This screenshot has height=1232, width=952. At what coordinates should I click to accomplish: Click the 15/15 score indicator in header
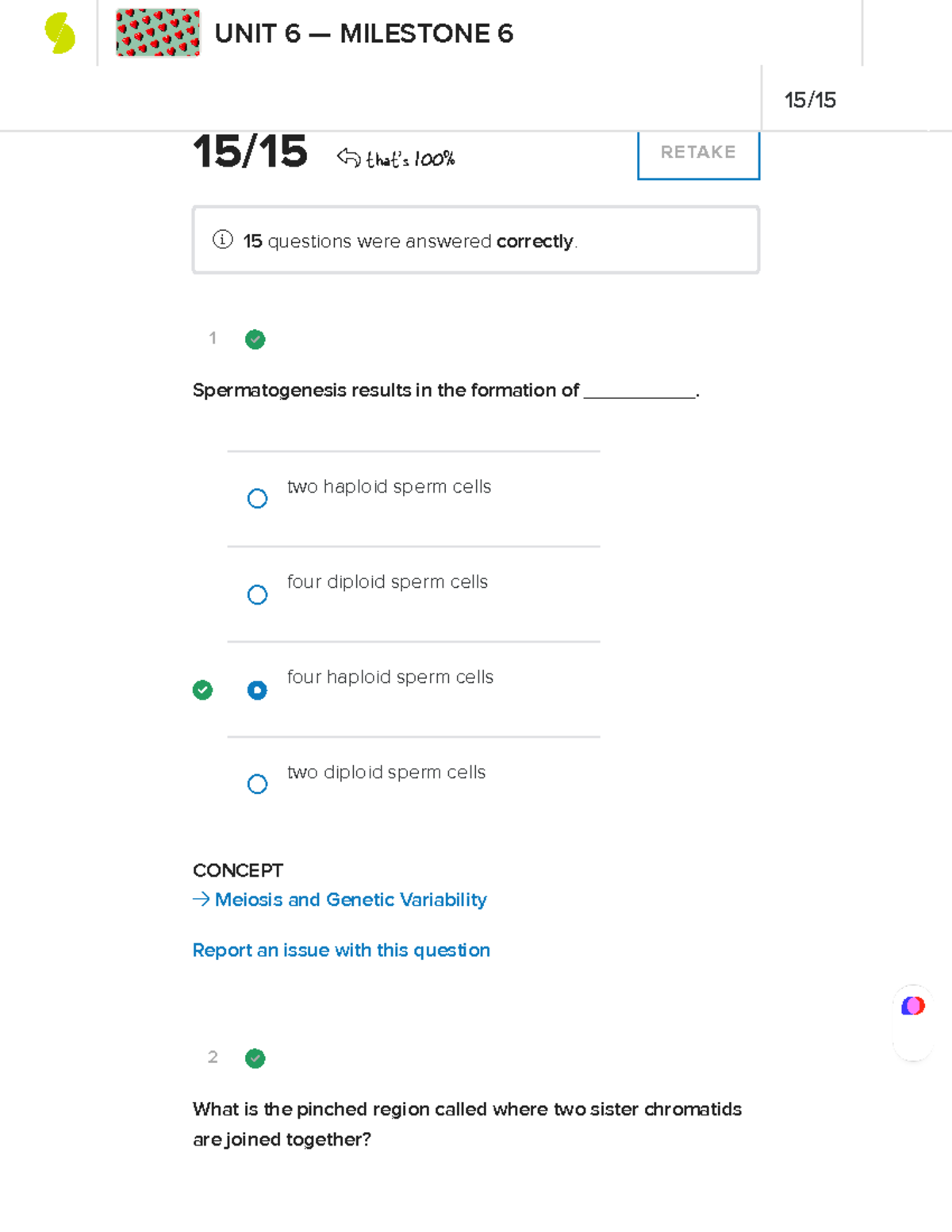810,100
